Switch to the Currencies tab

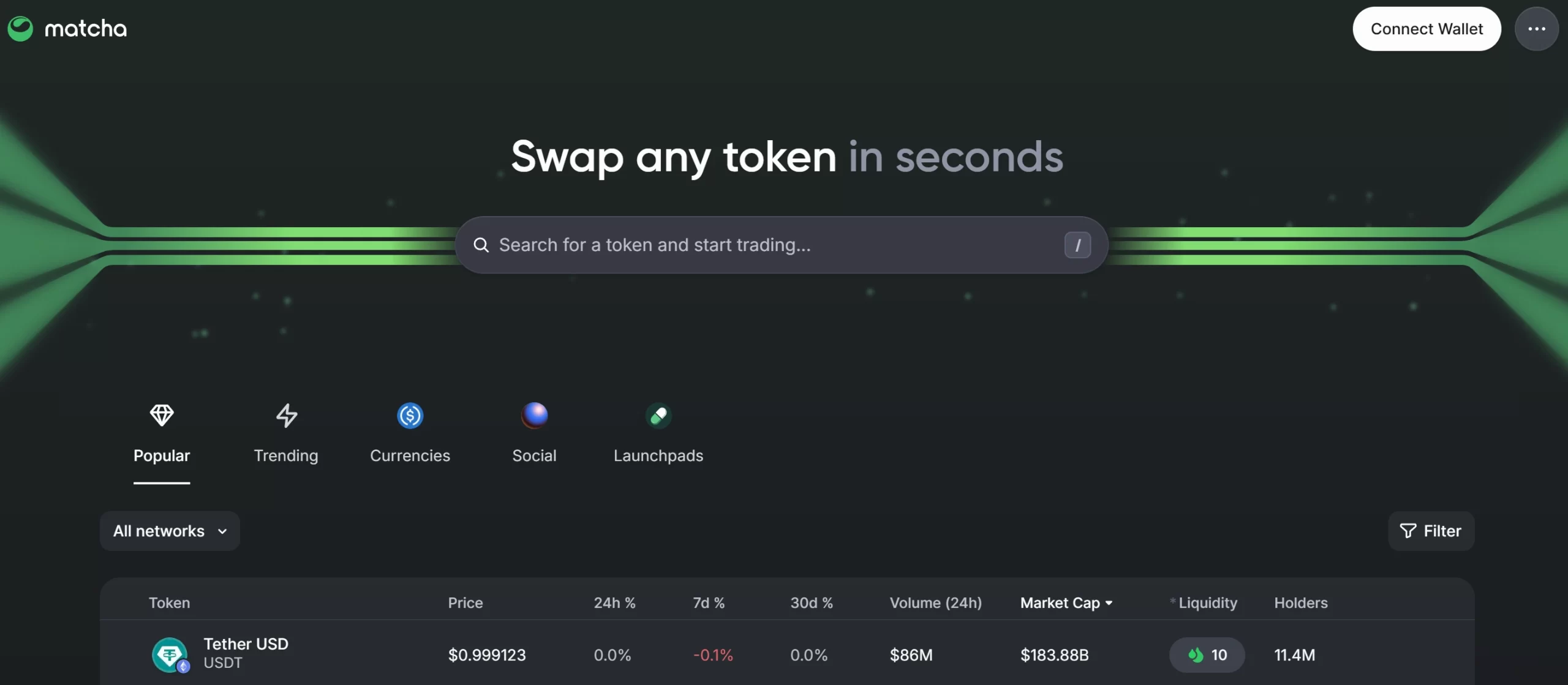pos(410,455)
